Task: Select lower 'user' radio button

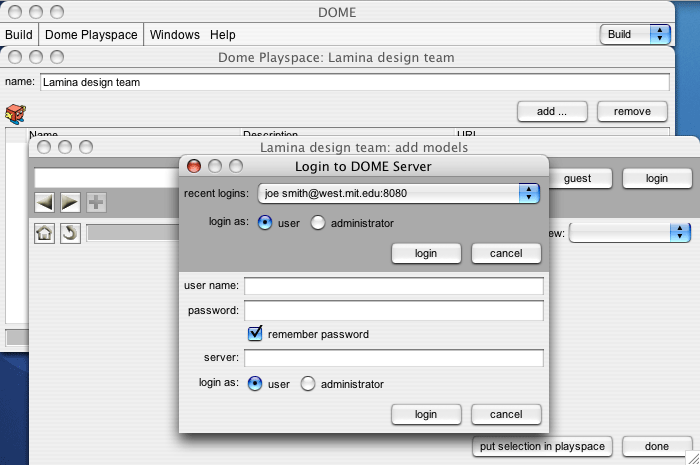Action: pos(255,383)
